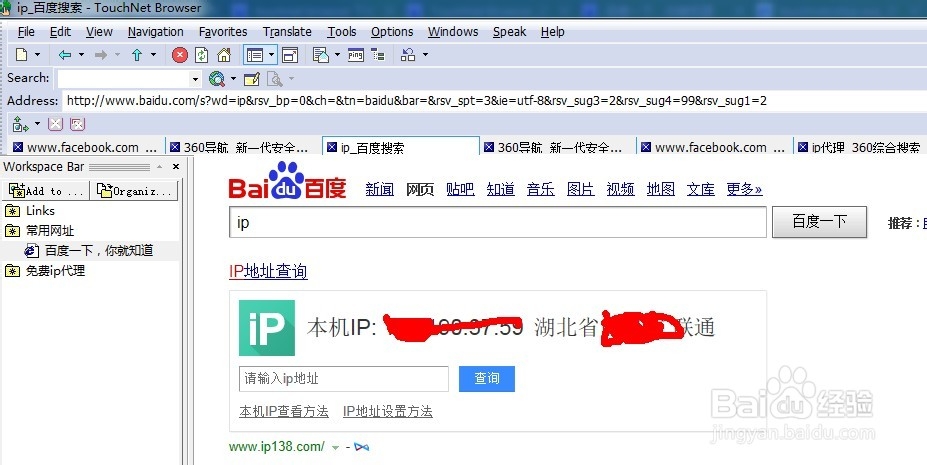The image size is (927, 465).
Task: Open dropdown beside tab navigation icon
Action: click(37, 124)
